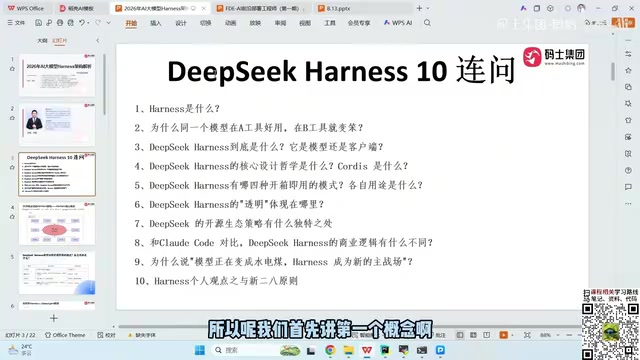Switch to slide sorter view icon
The image size is (640, 360).
(x=473, y=335)
